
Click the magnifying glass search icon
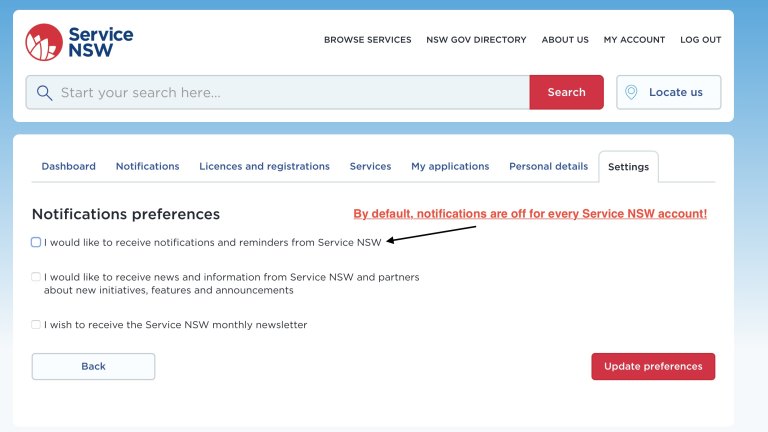tap(44, 93)
